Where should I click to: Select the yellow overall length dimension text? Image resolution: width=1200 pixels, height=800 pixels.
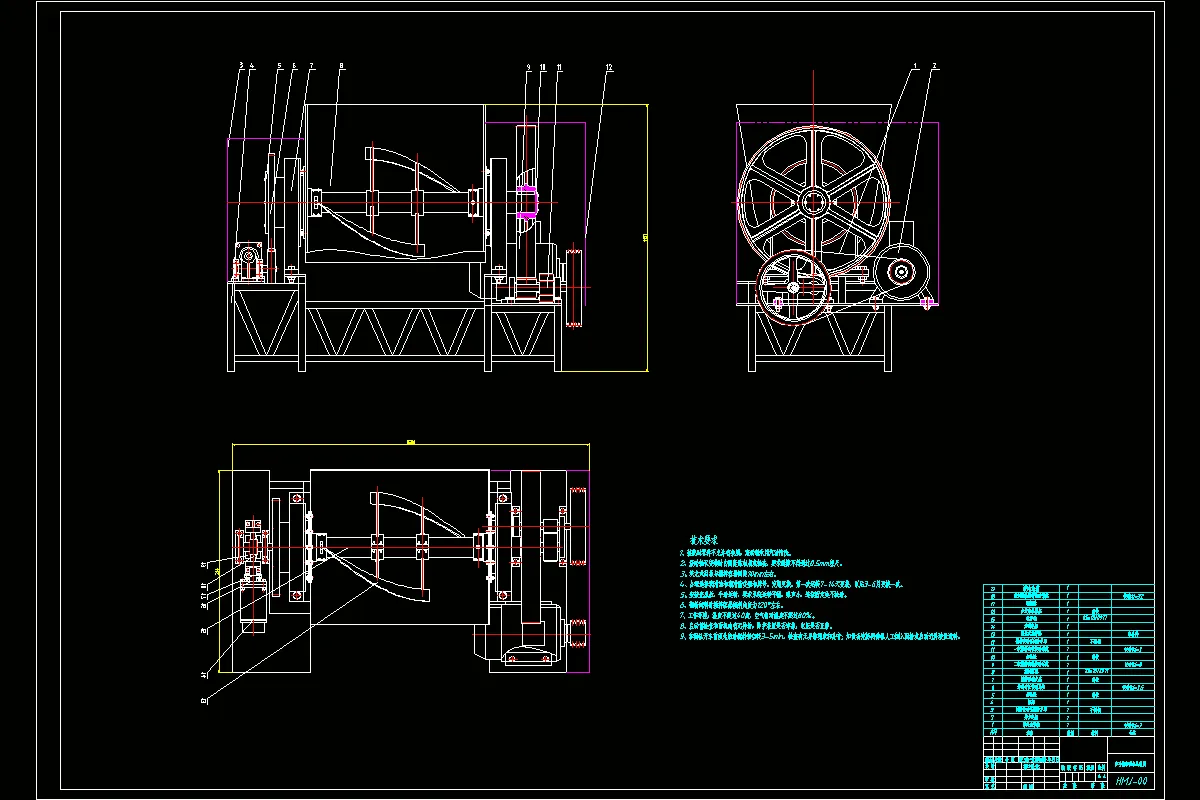410,441
